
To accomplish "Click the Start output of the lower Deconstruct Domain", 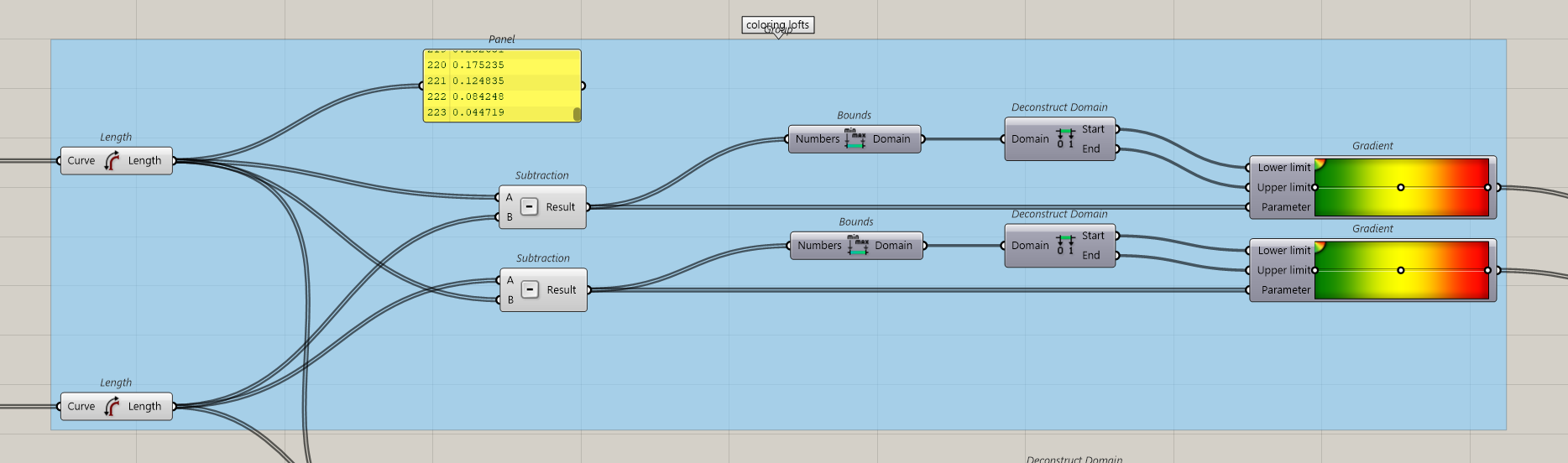I will click(x=1093, y=236).
